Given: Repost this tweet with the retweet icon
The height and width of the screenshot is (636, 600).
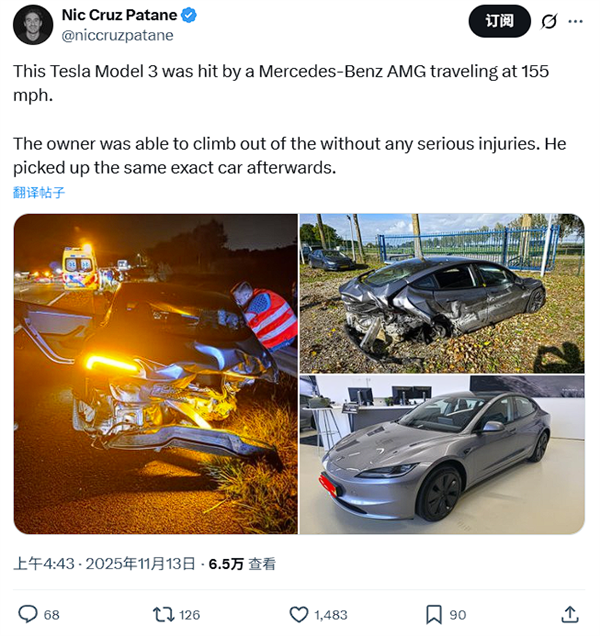Looking at the screenshot, I should click(x=160, y=614).
